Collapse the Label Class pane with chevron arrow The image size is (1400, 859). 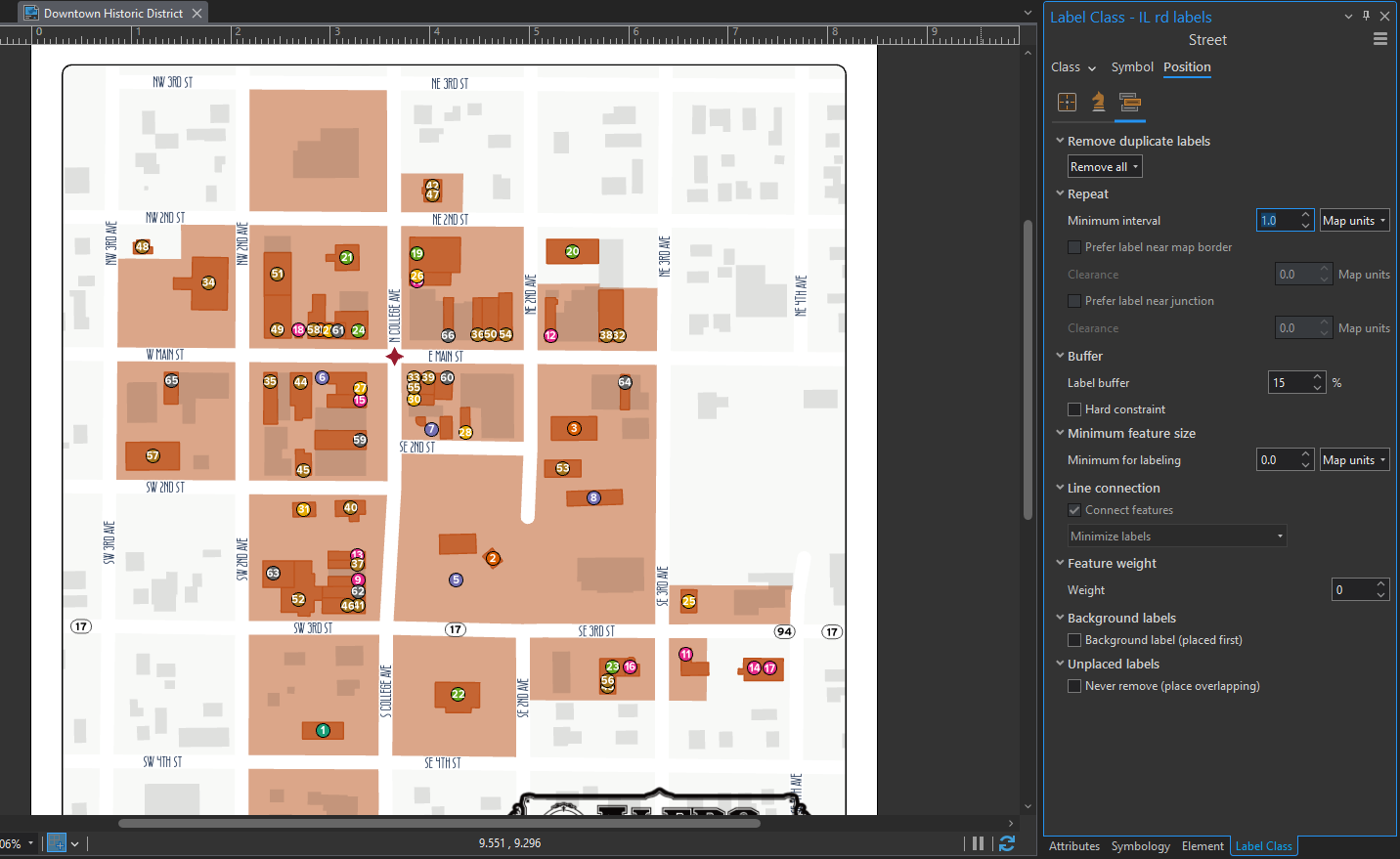click(1348, 16)
